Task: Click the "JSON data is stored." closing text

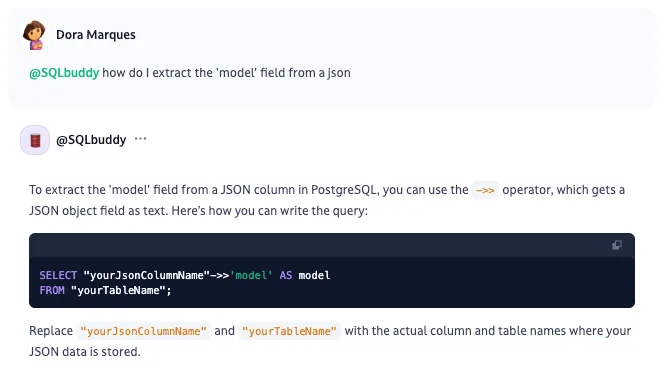Action: [84, 352]
